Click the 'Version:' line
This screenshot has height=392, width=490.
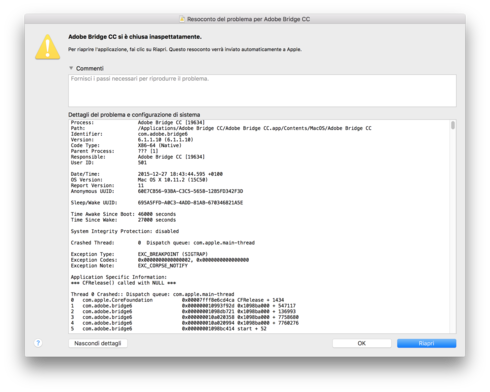pos(132,140)
